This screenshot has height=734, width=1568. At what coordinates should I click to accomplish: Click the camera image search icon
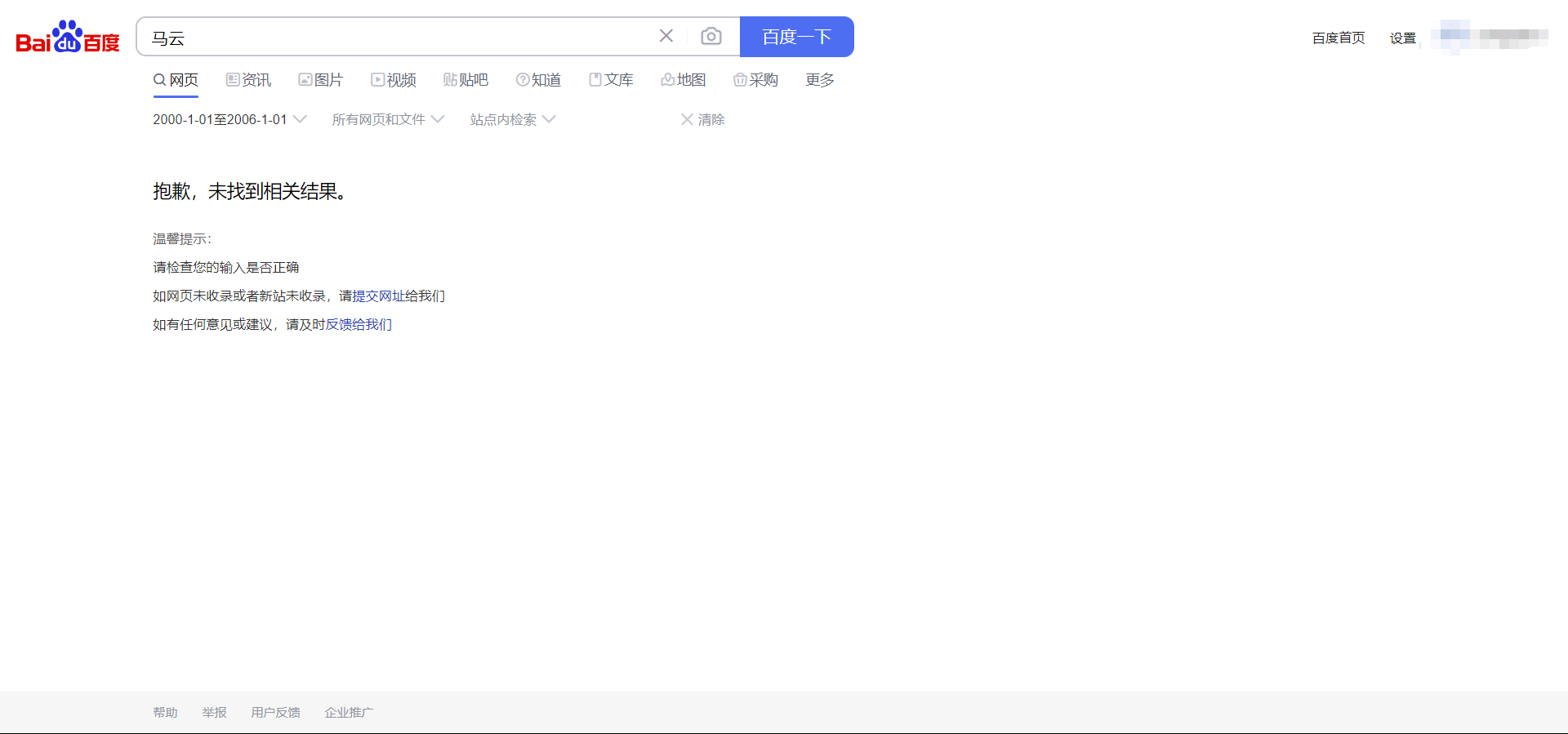point(710,37)
